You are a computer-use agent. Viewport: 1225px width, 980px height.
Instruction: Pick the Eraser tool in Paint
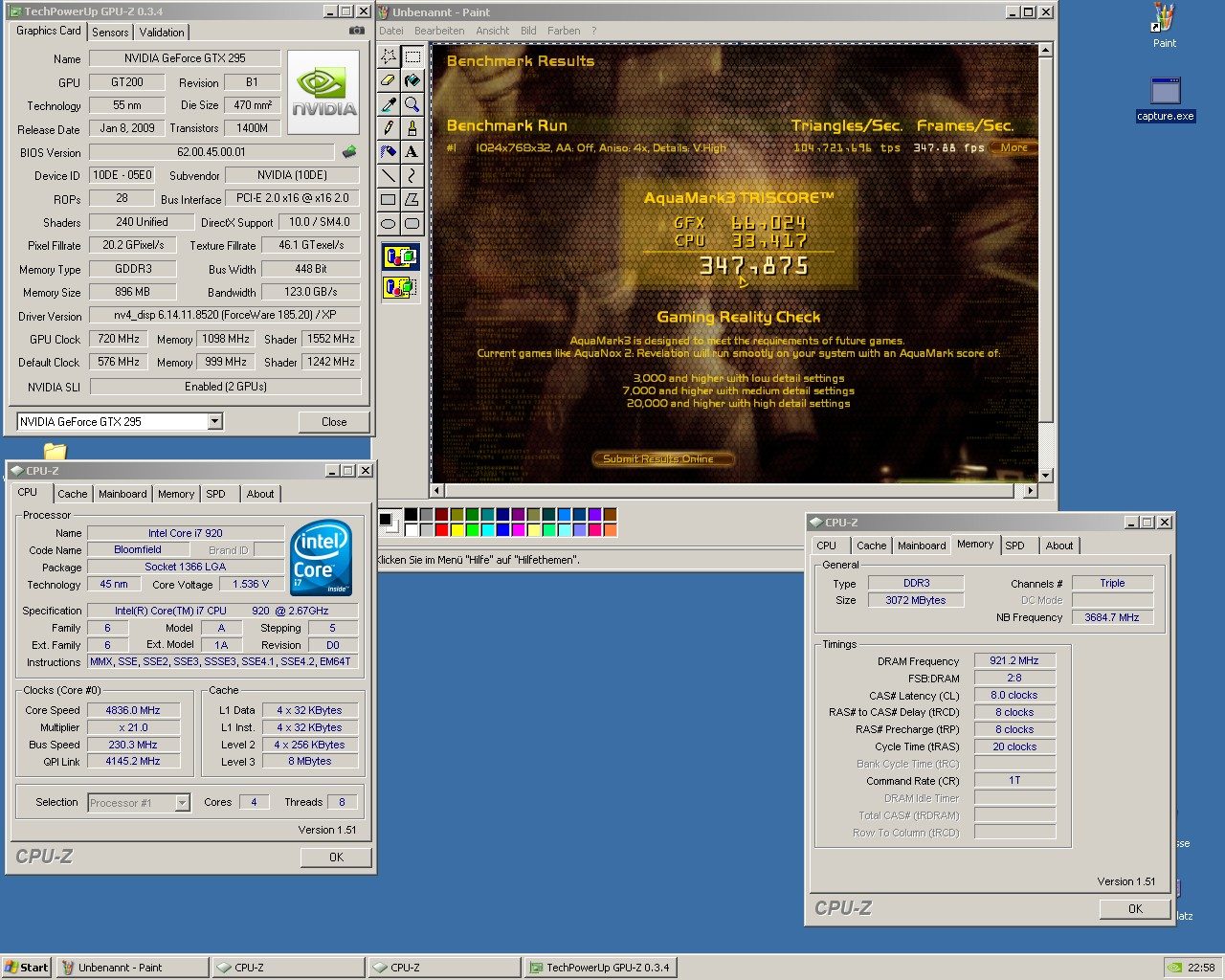(x=389, y=80)
